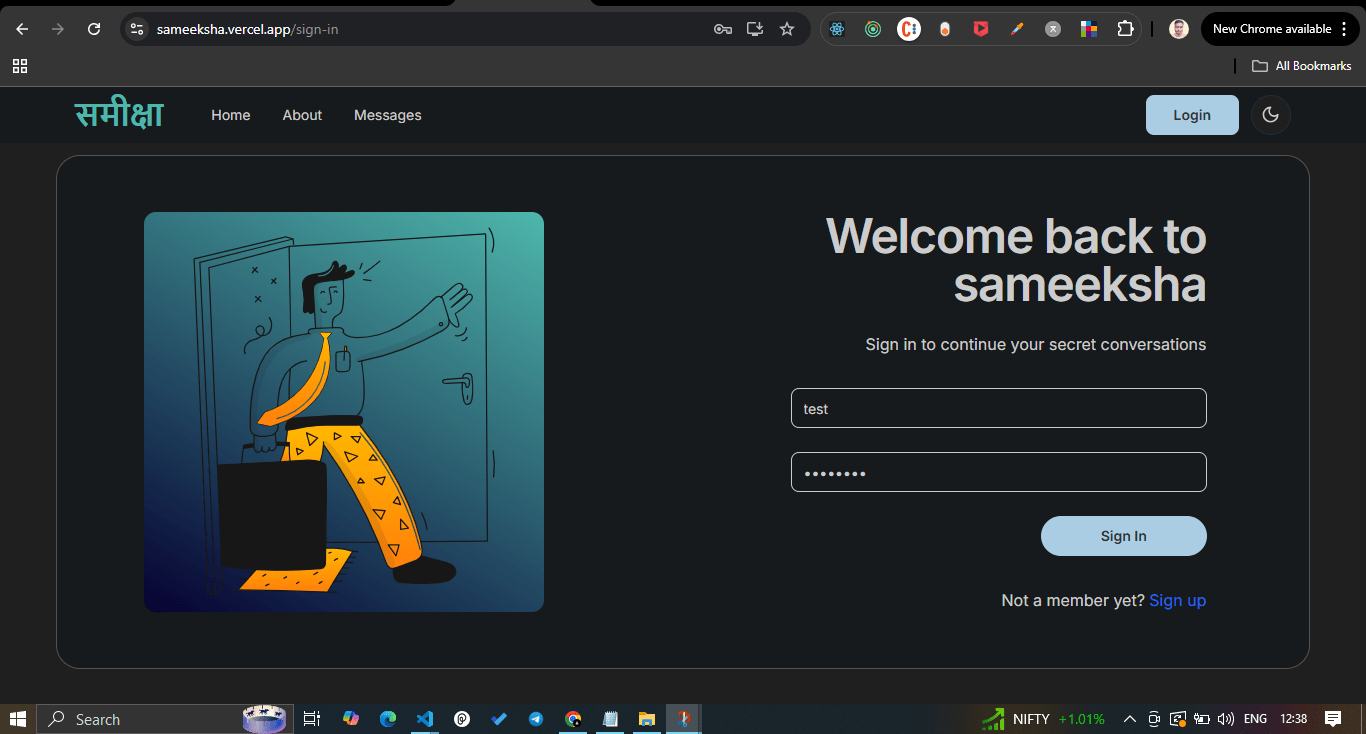Follow the Sign up link
1366x734 pixels.
1178,600
